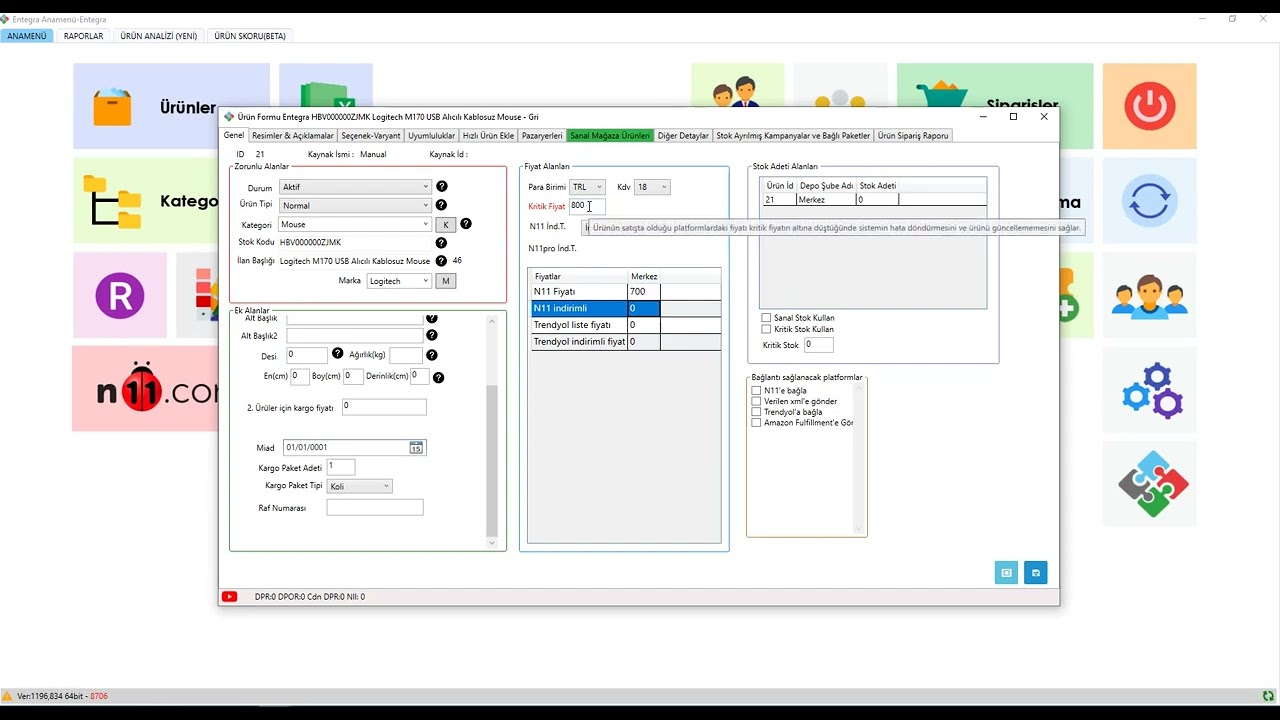Open the Ürün Sipariş Raporu tab

click(x=913, y=136)
